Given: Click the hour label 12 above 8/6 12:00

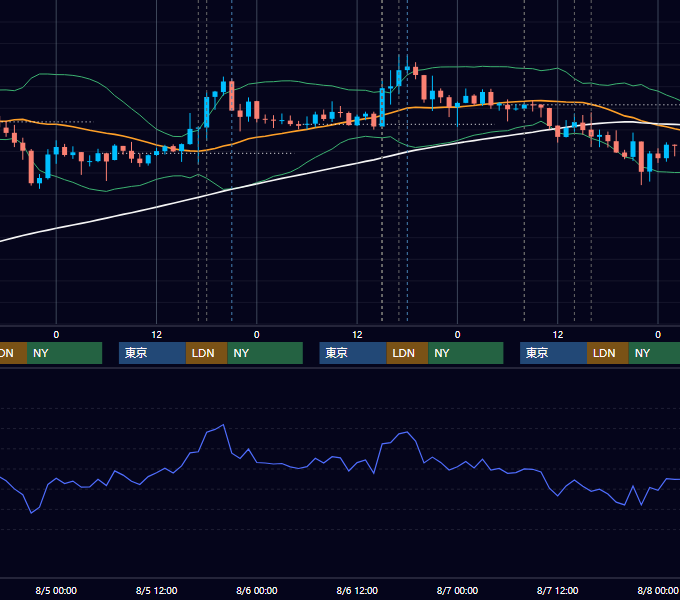Looking at the screenshot, I should pyautogui.click(x=357, y=335).
